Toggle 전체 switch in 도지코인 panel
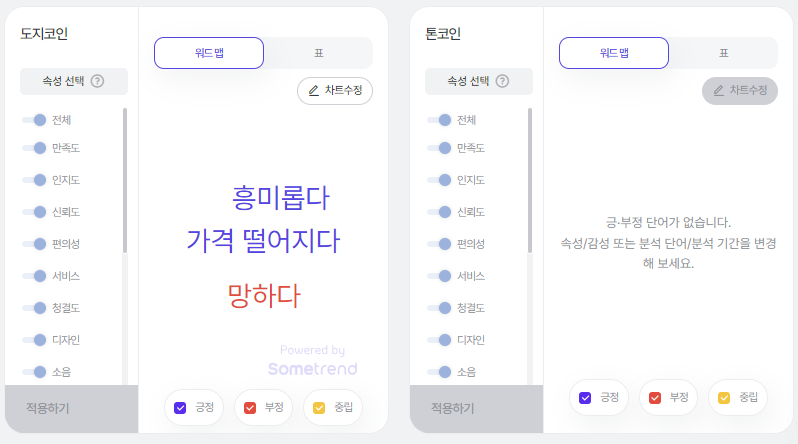 (34, 120)
